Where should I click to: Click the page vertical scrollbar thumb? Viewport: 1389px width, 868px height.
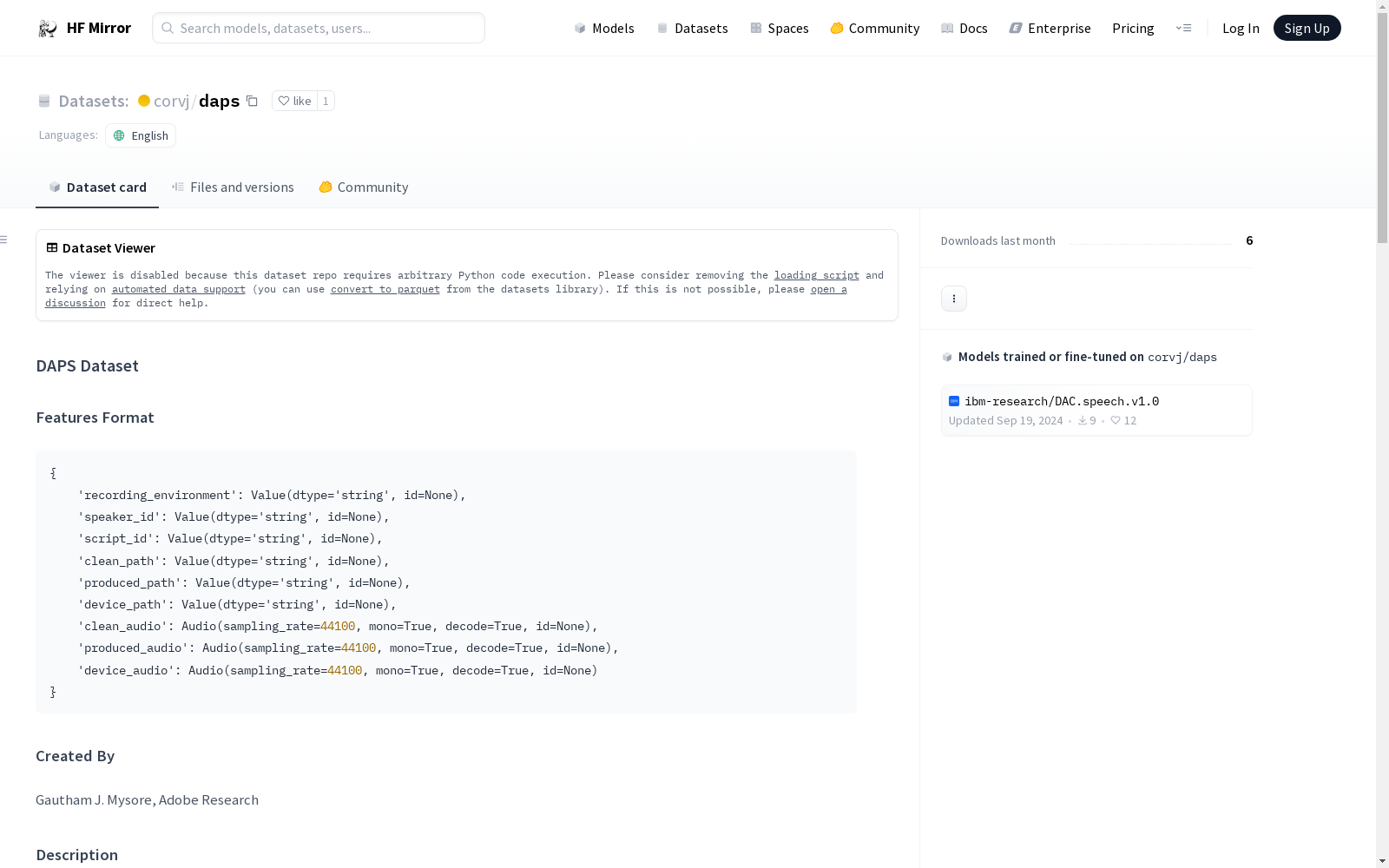click(x=1382, y=128)
